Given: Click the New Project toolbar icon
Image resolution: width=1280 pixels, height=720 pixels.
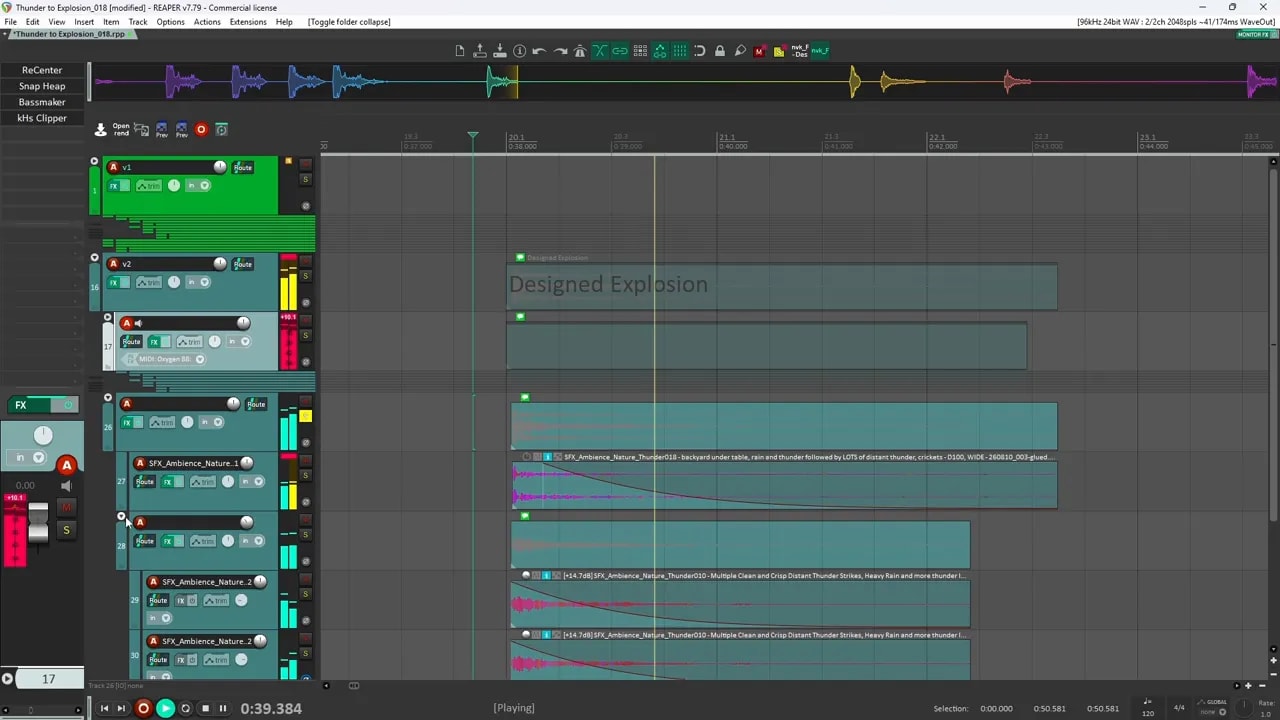Looking at the screenshot, I should (460, 51).
